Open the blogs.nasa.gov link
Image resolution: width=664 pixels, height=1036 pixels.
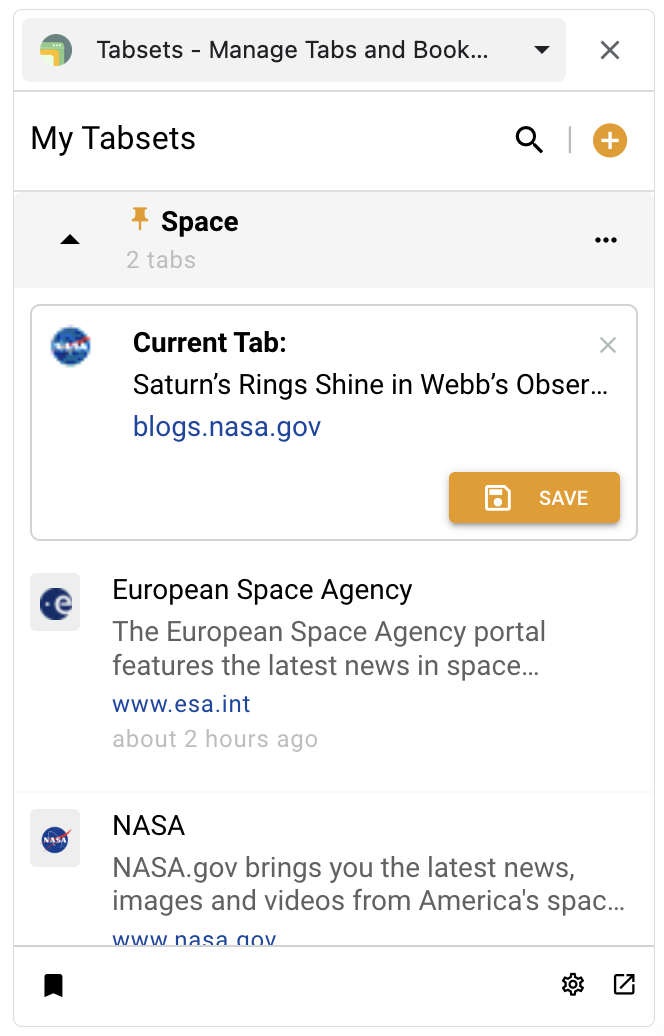click(x=227, y=427)
